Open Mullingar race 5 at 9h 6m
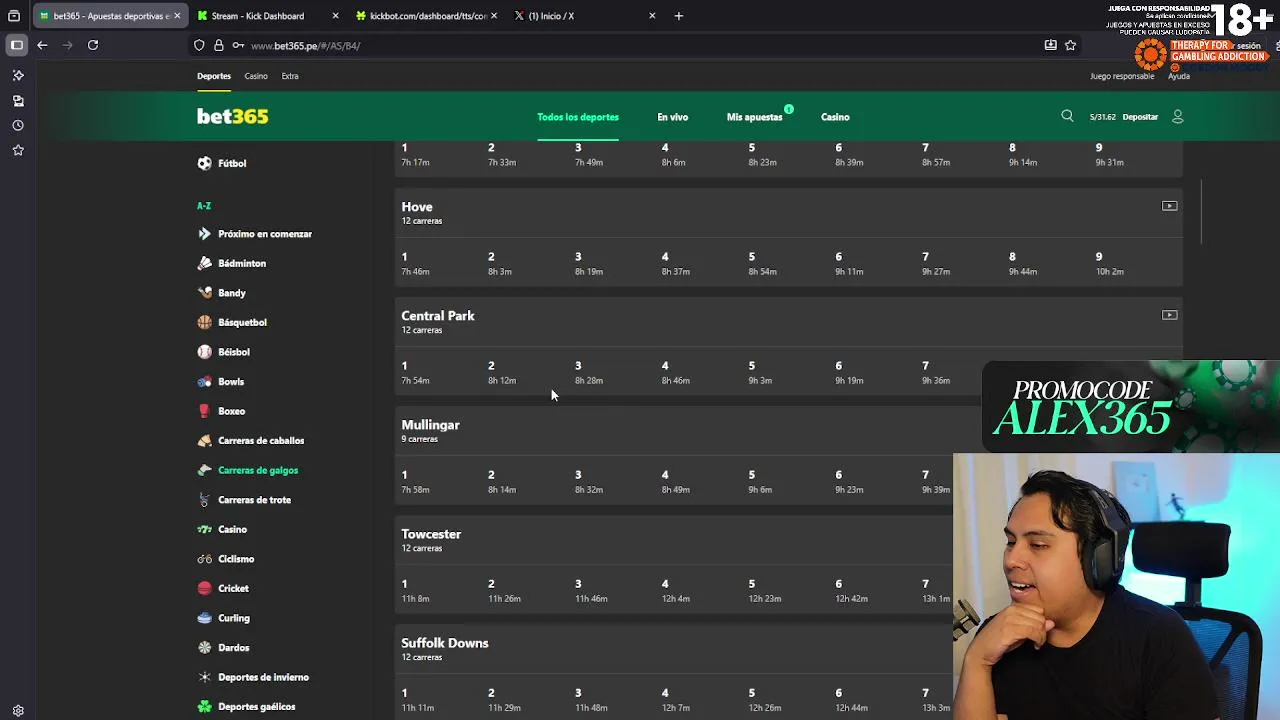 click(x=760, y=482)
